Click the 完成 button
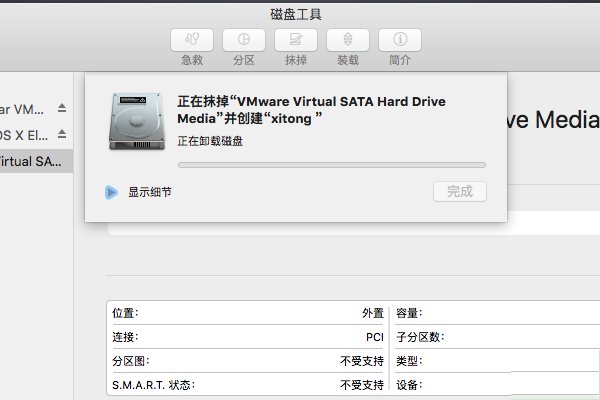 (x=460, y=191)
